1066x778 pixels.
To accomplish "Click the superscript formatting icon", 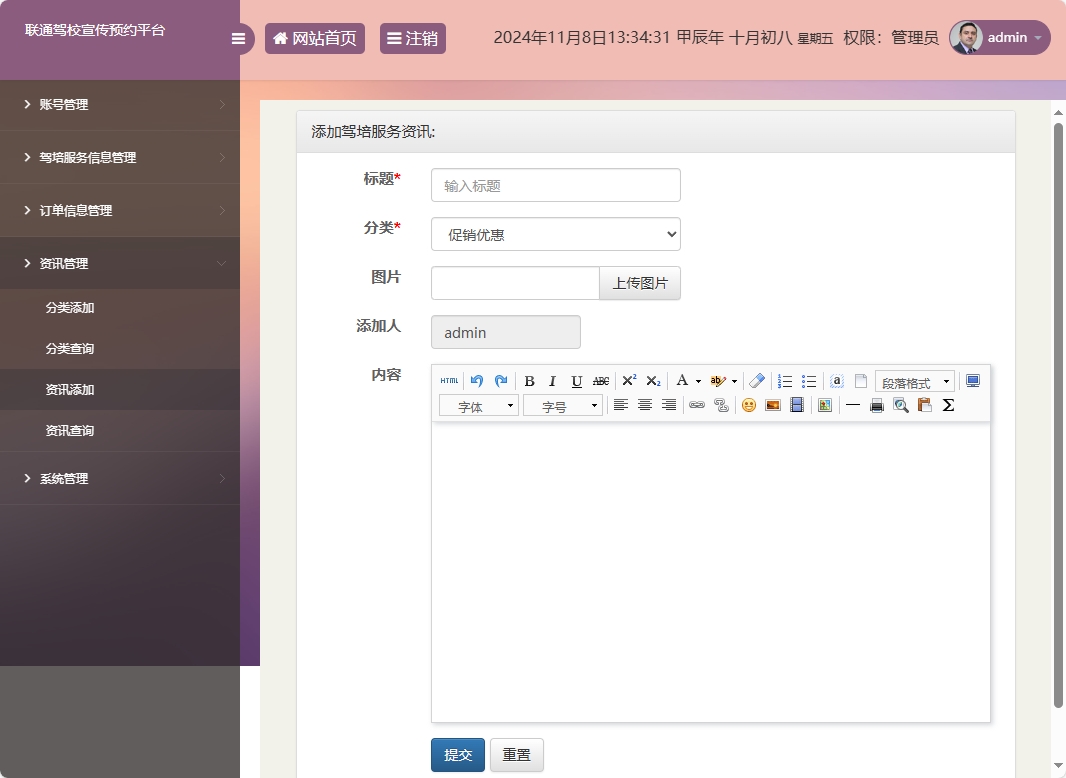I will coord(629,381).
